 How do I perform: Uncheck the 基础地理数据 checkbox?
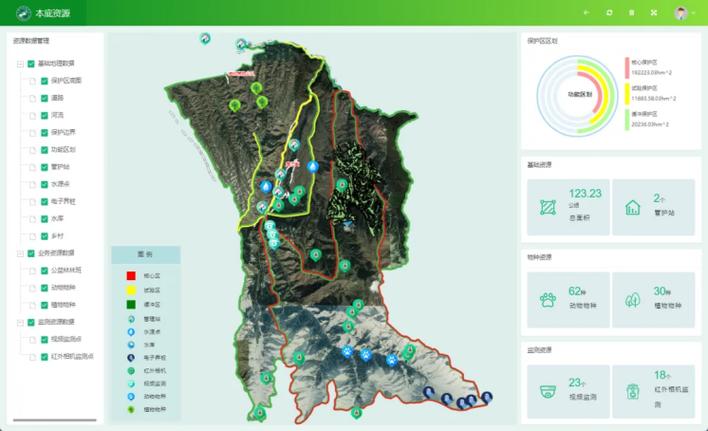pyautogui.click(x=31, y=64)
